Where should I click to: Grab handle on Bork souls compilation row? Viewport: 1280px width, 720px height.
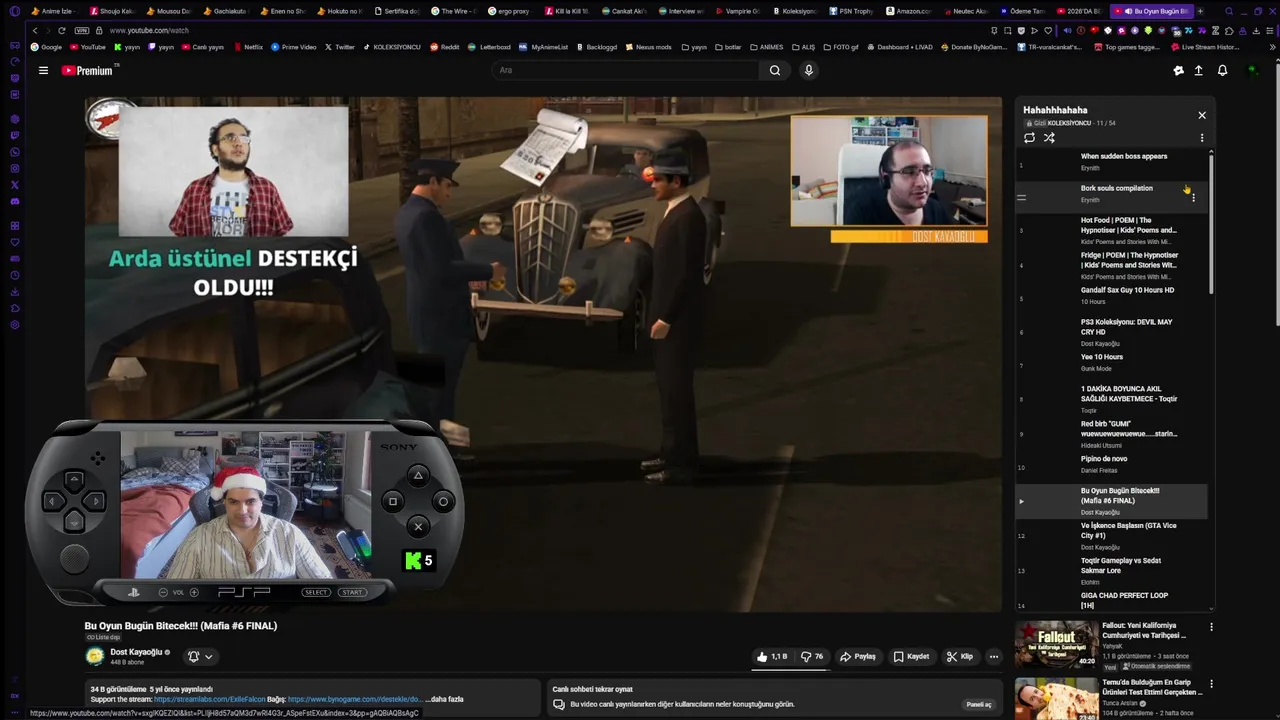[x=1021, y=198]
